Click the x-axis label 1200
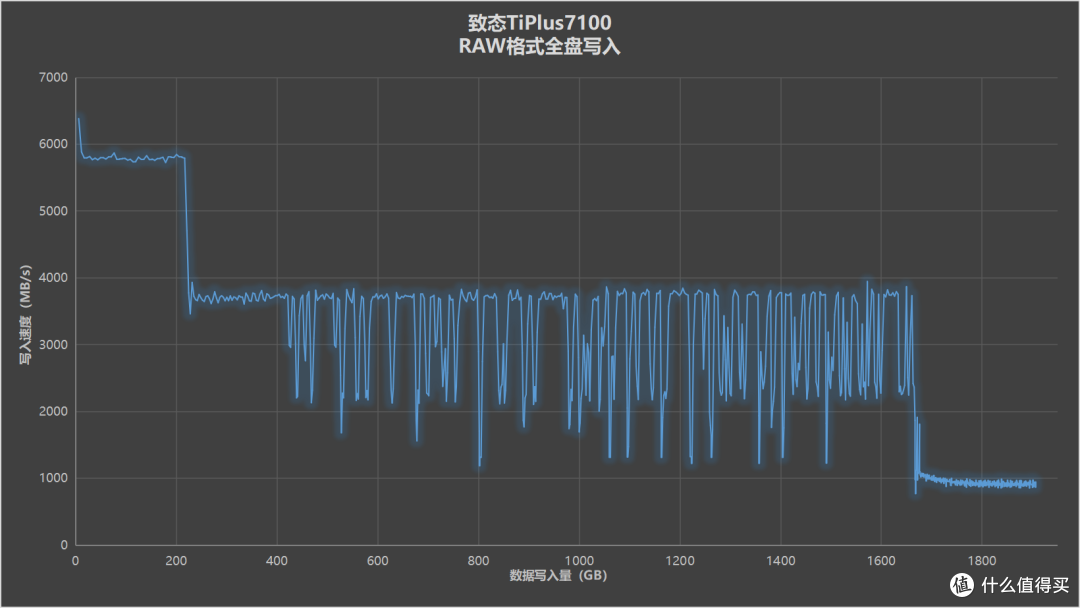Image resolution: width=1080 pixels, height=608 pixels. tap(680, 561)
